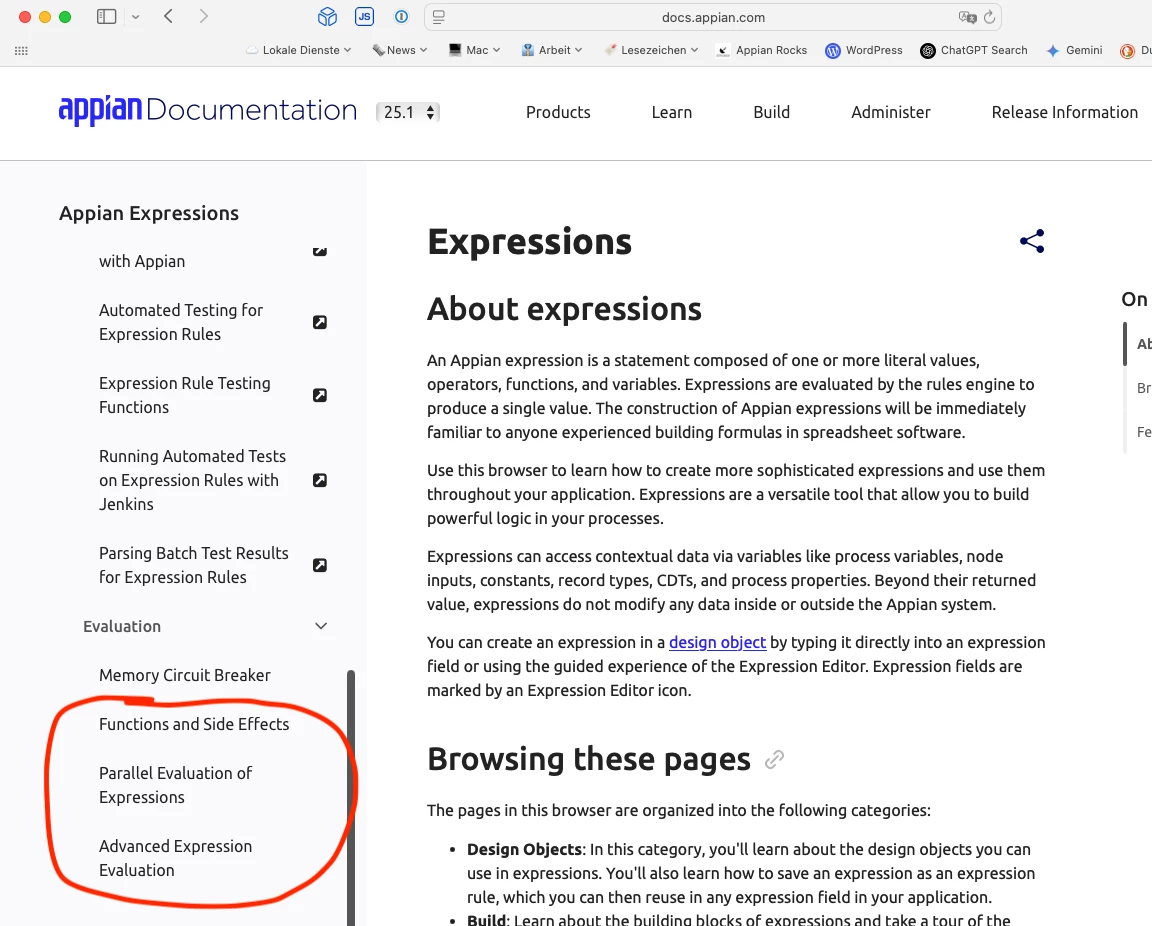Open the Administer menu
1152x926 pixels.
pyautogui.click(x=890, y=112)
